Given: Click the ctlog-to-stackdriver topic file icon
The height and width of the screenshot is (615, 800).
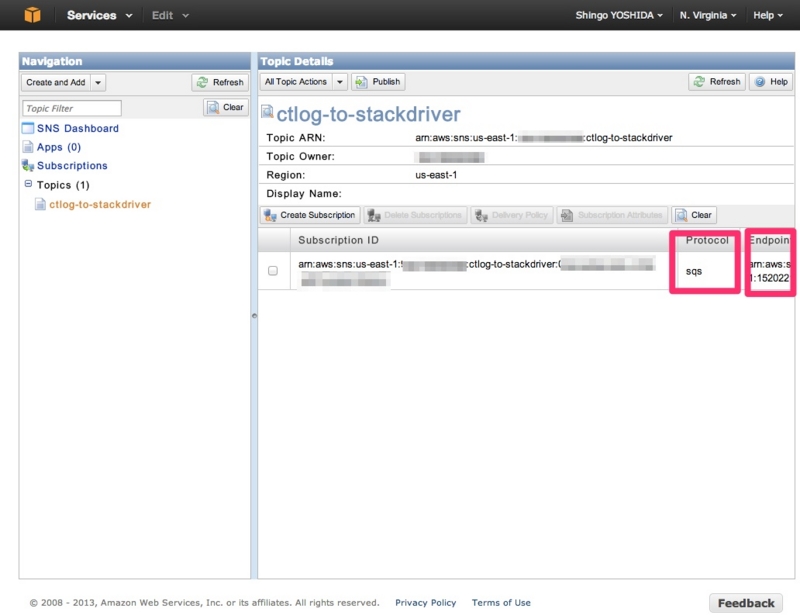Looking at the screenshot, I should coord(40,204).
